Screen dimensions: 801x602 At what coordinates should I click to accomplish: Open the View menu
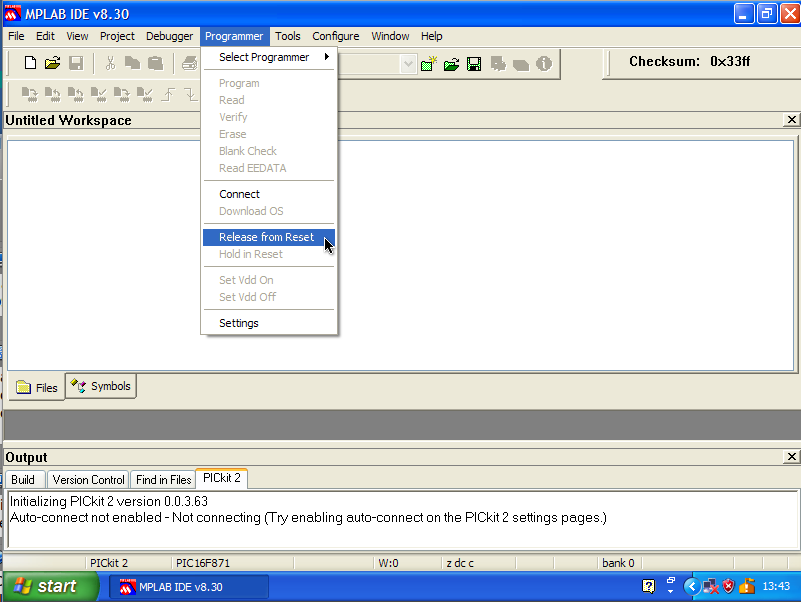tap(77, 36)
